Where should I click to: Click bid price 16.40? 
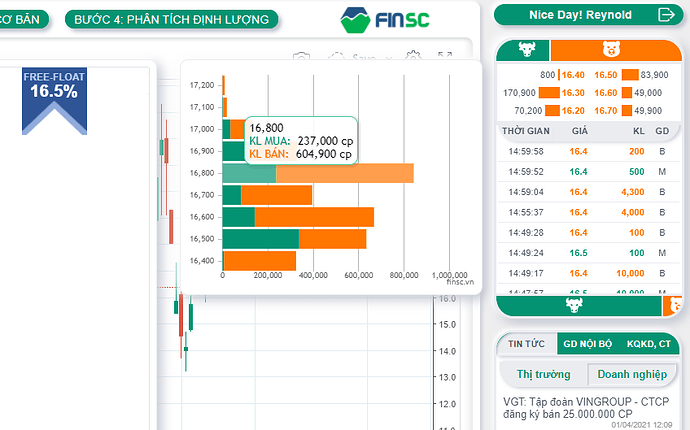pyautogui.click(x=573, y=75)
